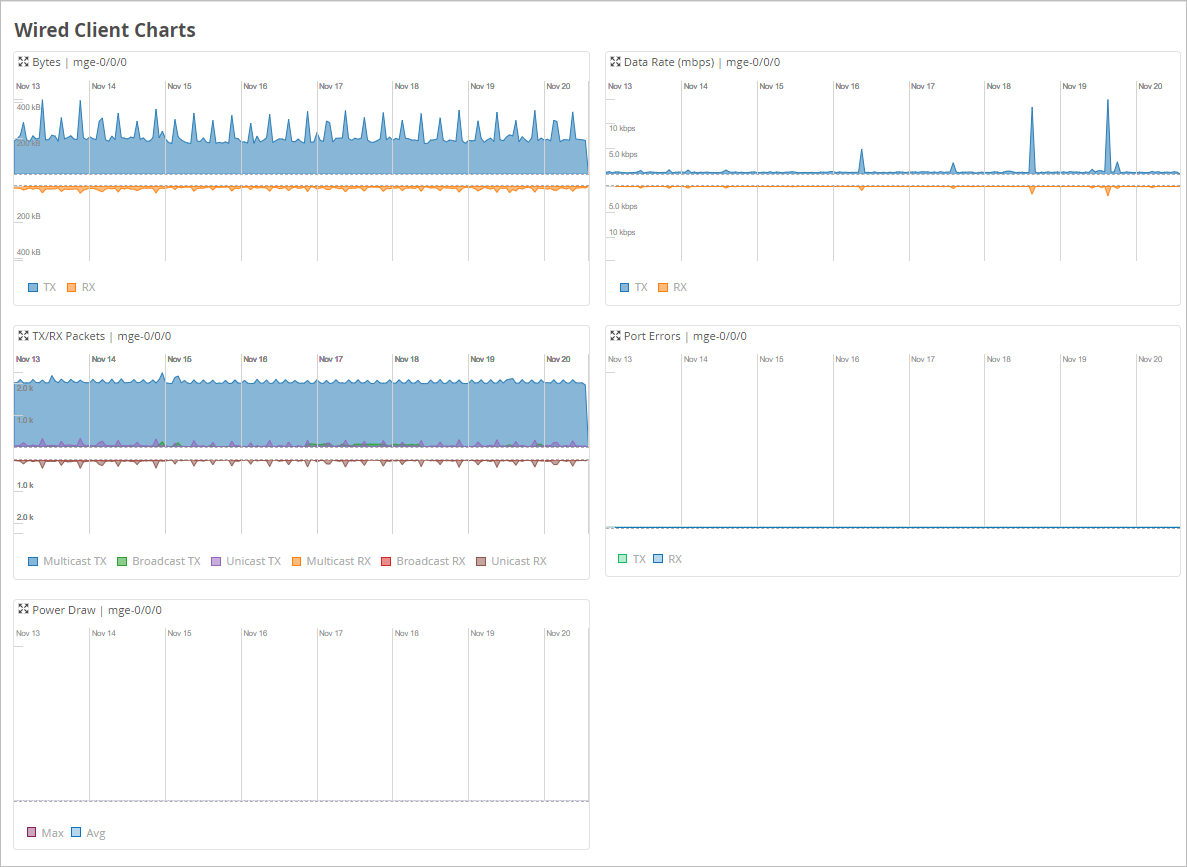This screenshot has width=1187, height=867.
Task: Toggle Broadcast RX in packets legend
Action: coord(423,561)
